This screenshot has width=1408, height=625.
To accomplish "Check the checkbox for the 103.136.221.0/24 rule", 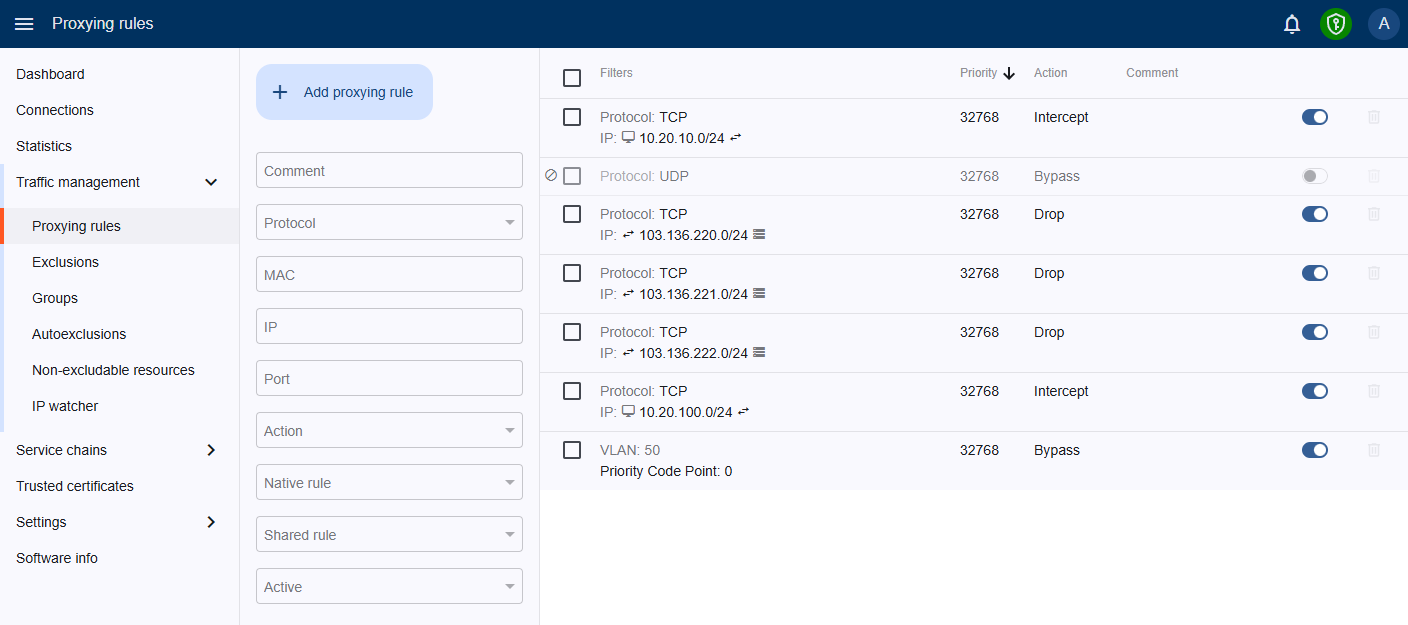I will 571,273.
